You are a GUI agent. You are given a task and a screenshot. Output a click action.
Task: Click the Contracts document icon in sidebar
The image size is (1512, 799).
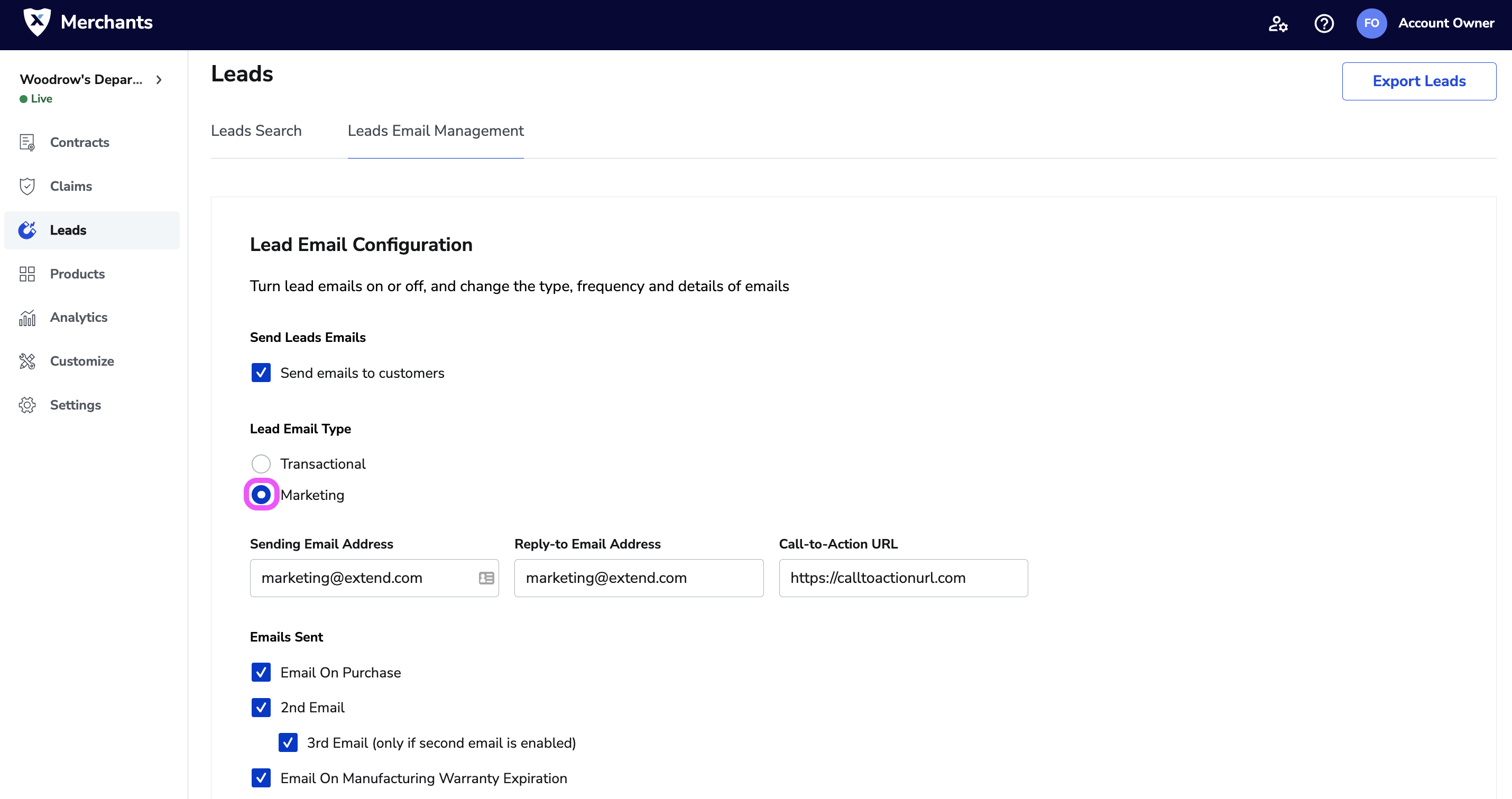(x=27, y=143)
